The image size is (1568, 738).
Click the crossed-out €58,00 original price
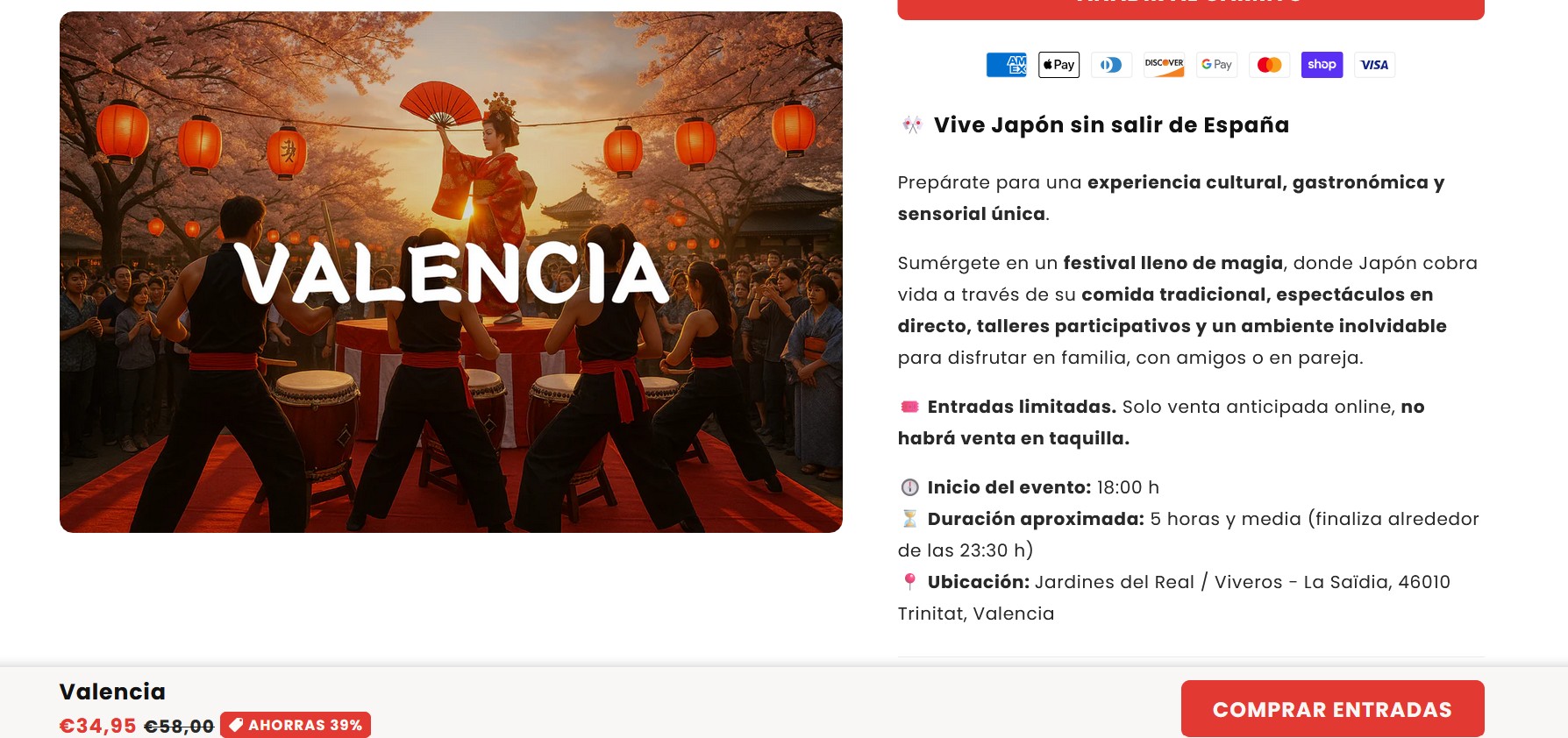pos(179,727)
